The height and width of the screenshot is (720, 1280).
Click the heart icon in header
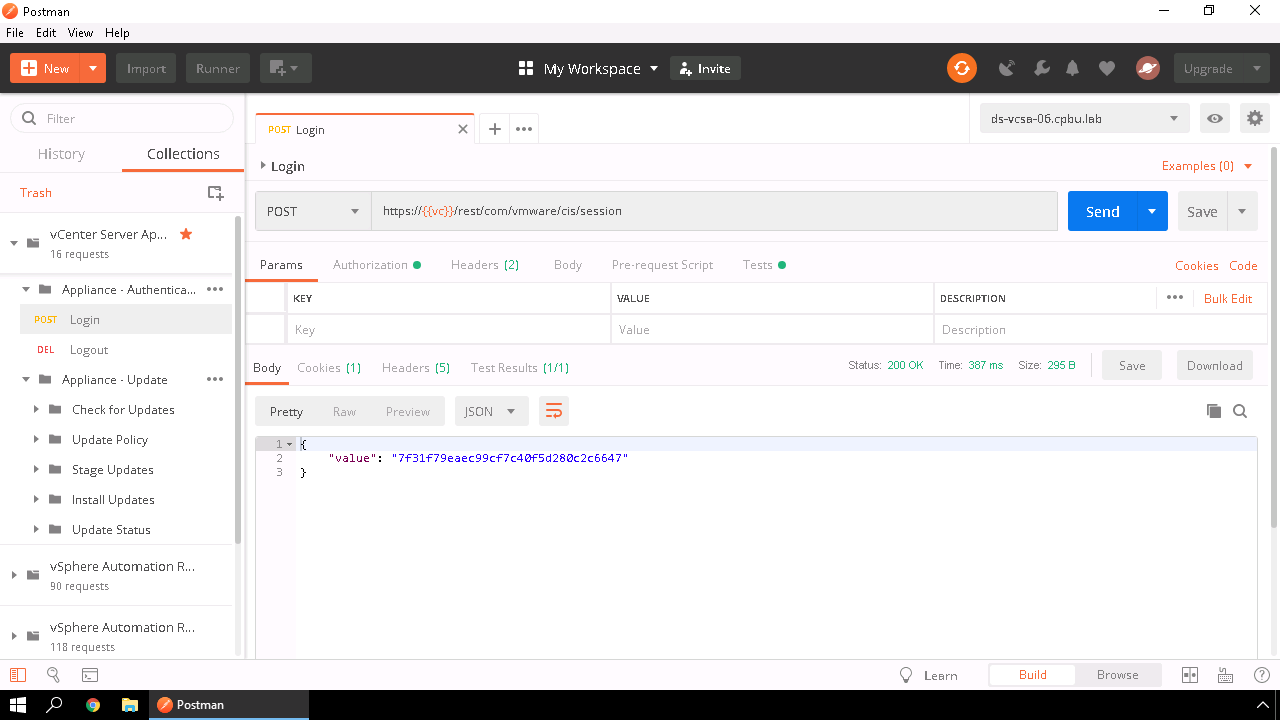click(x=1106, y=68)
